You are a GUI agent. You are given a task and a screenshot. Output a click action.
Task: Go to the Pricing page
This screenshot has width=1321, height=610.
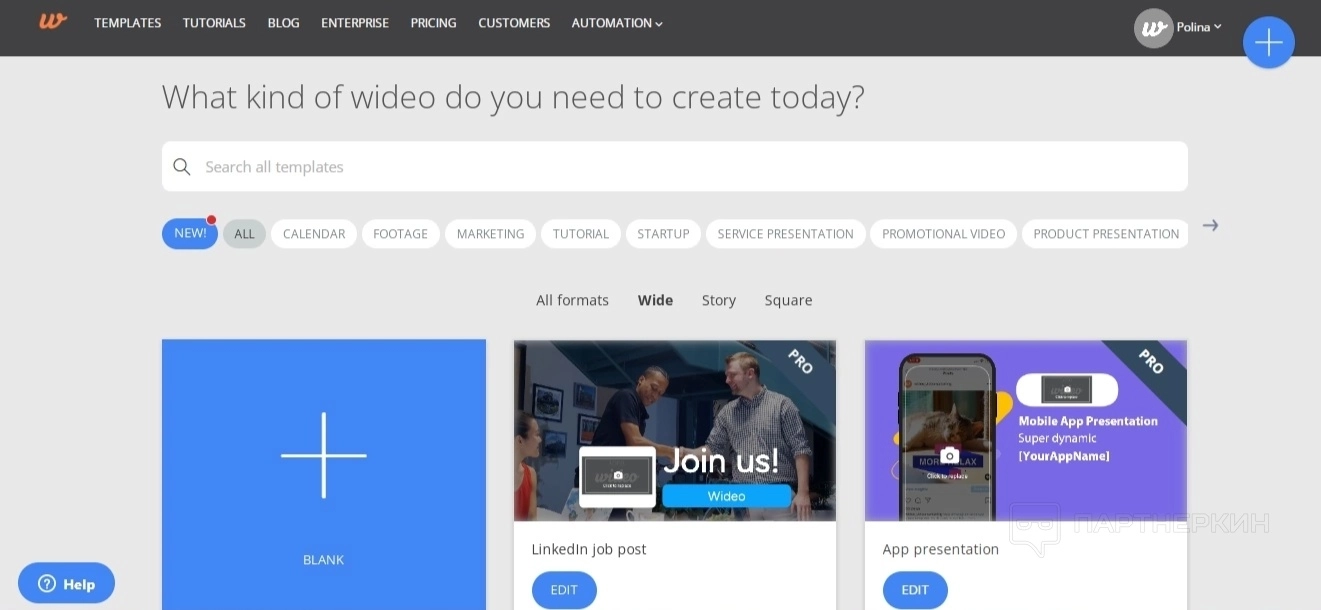pos(433,23)
